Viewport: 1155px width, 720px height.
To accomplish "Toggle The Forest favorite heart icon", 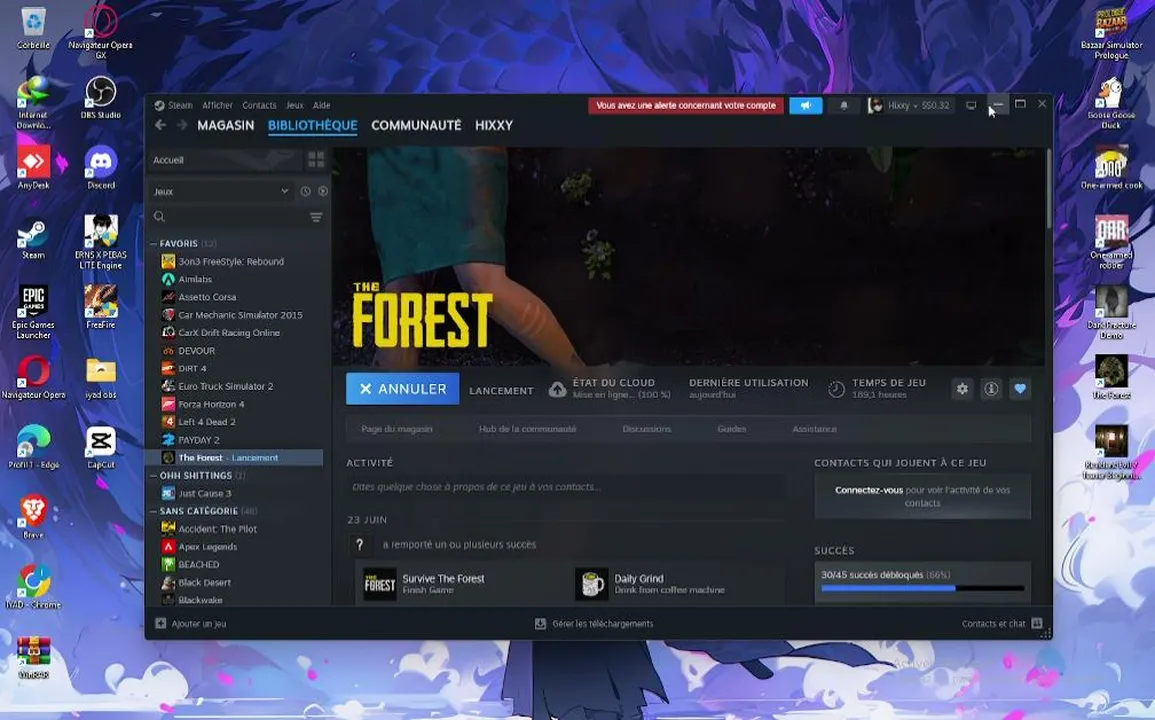I will point(1020,388).
